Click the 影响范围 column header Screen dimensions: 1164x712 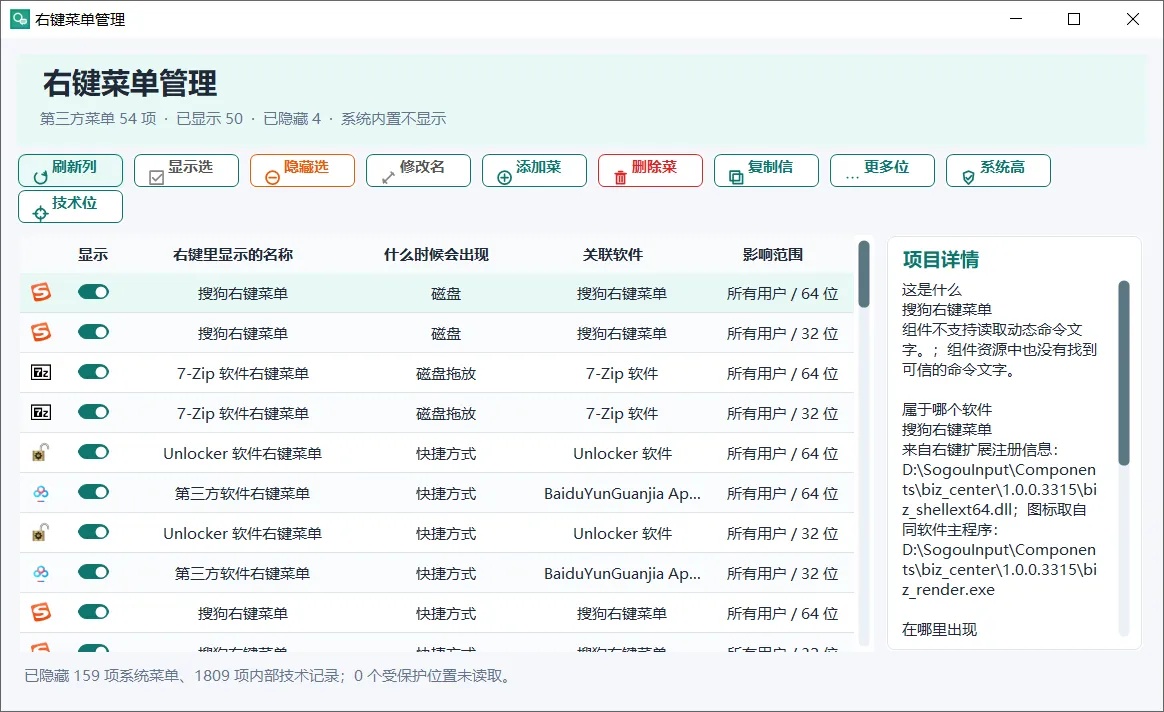[773, 255]
